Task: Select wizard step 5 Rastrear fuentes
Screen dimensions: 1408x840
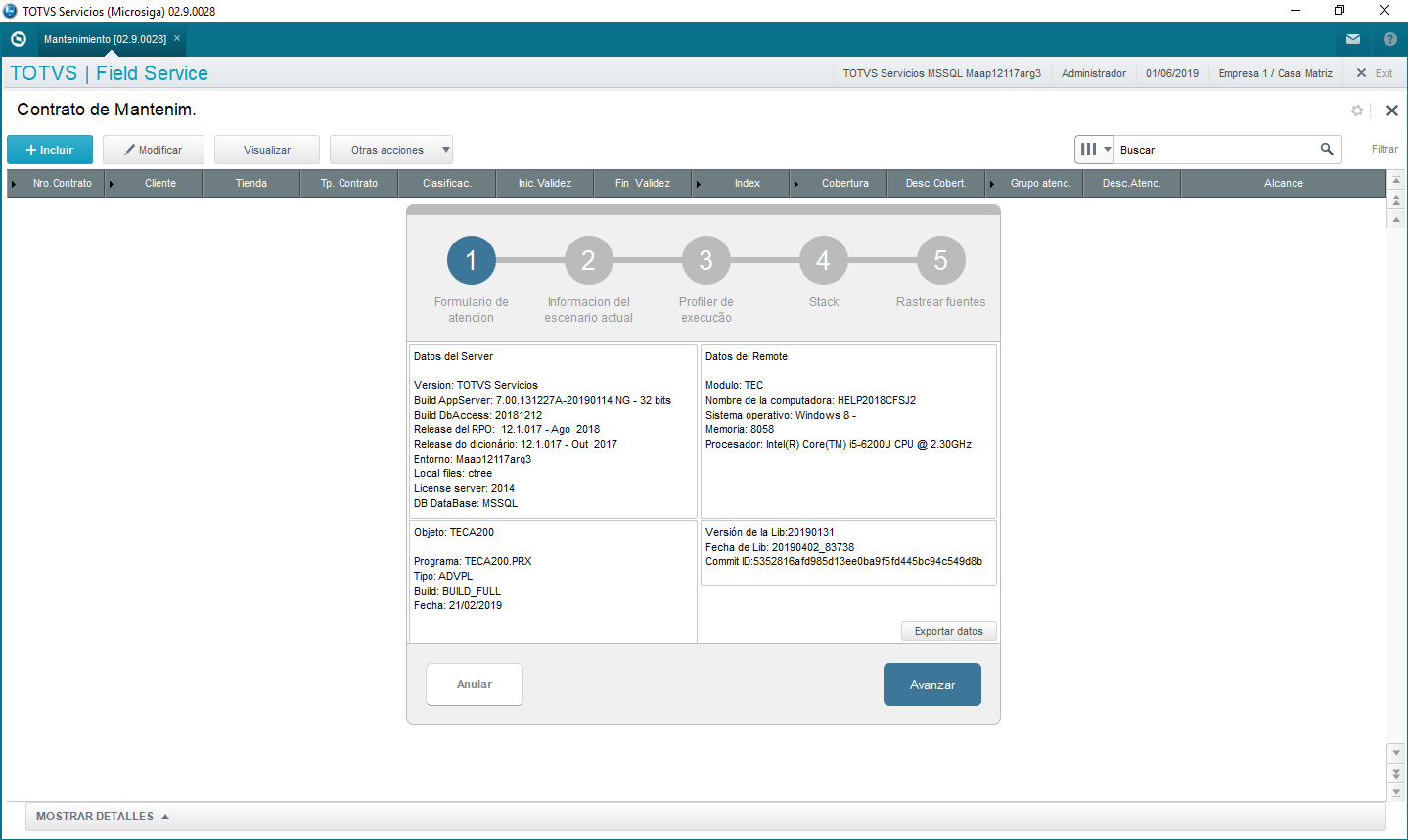Action: 941,260
